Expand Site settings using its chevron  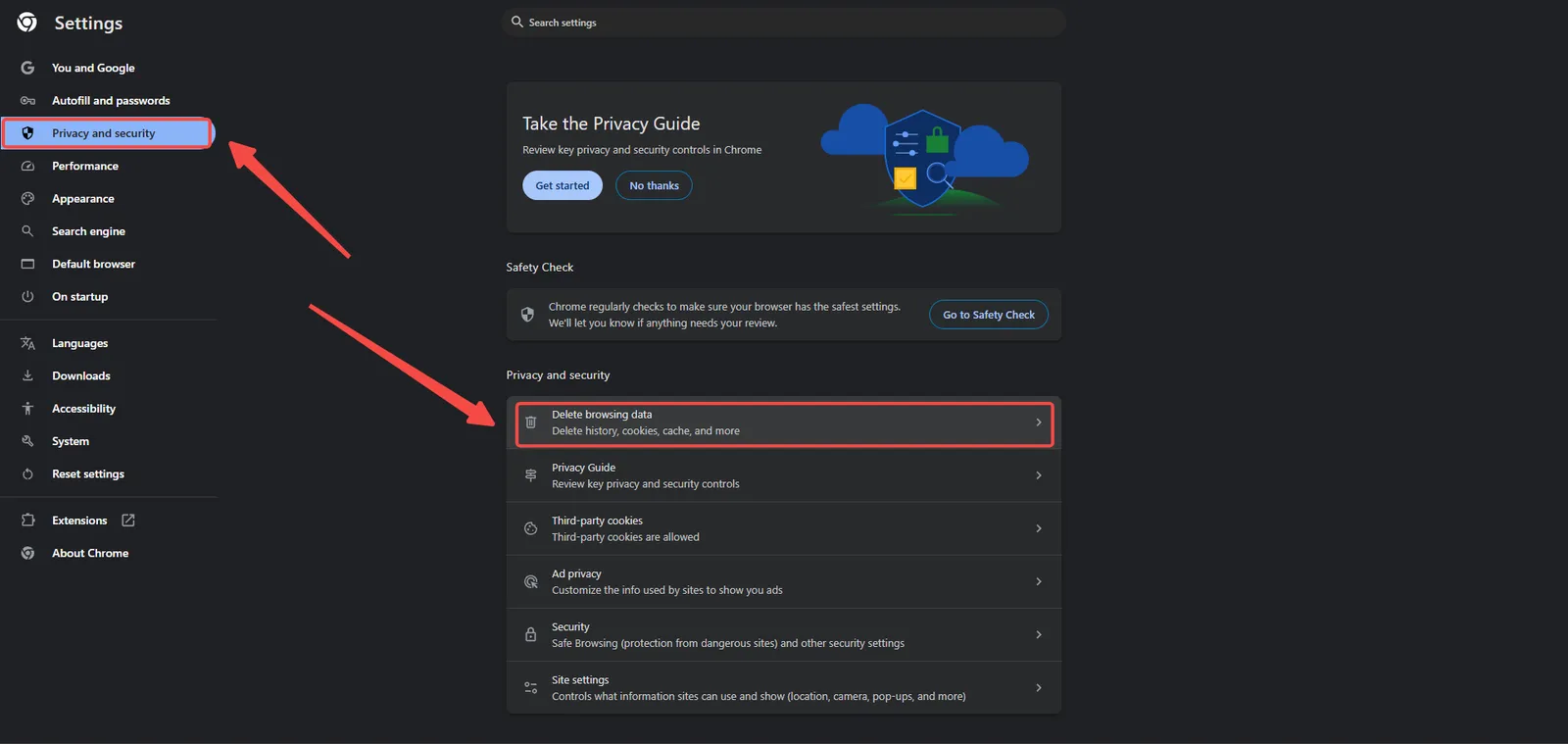1038,688
